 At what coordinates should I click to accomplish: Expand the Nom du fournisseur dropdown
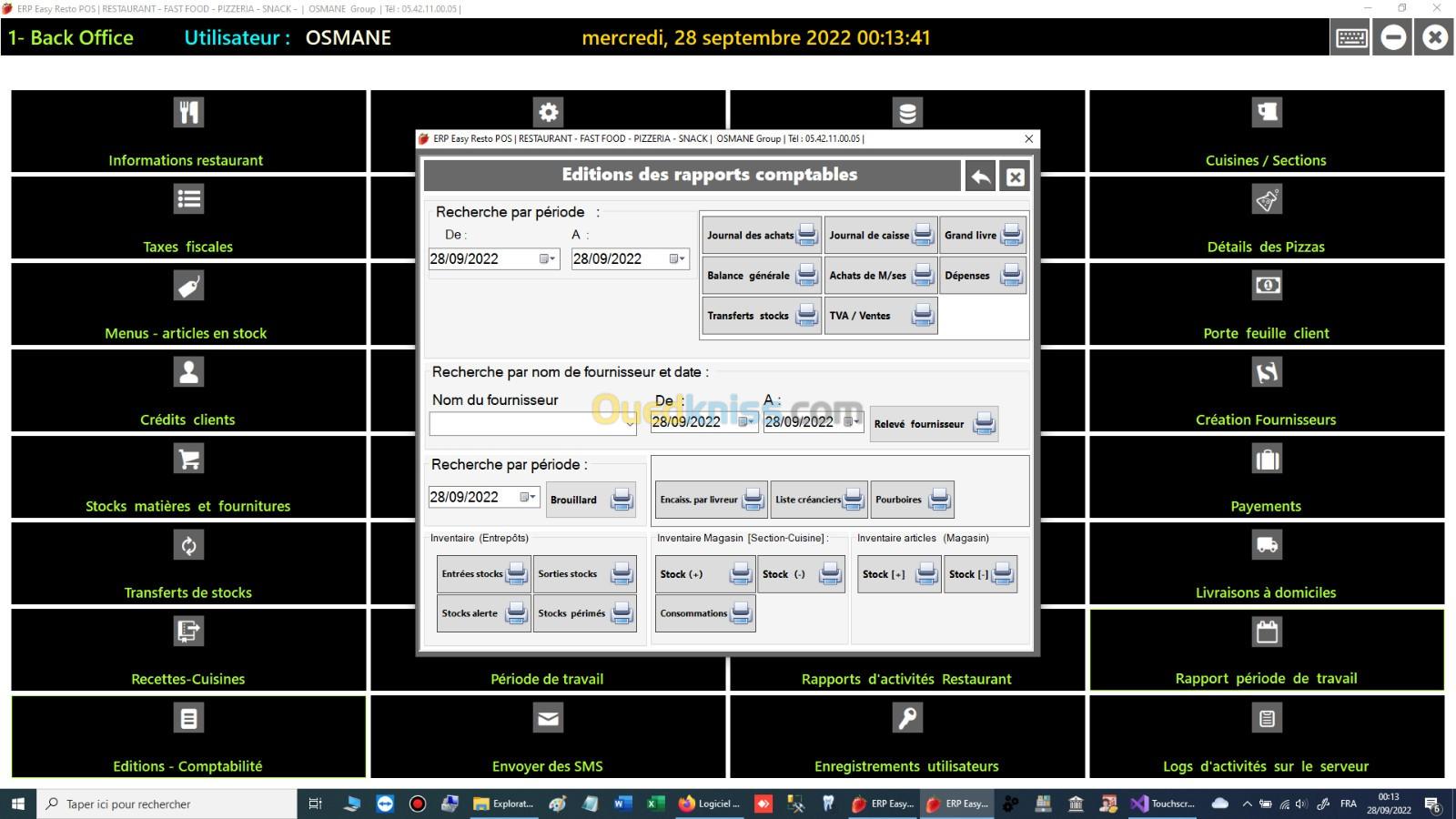(x=629, y=424)
